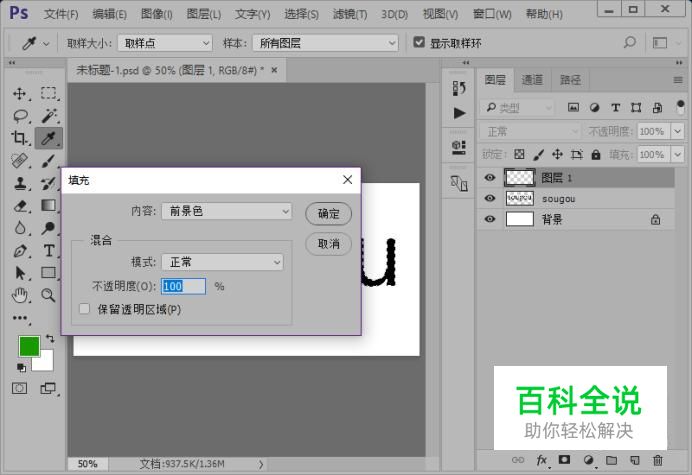
Task: Add a layer style fx
Action: [x=542, y=460]
